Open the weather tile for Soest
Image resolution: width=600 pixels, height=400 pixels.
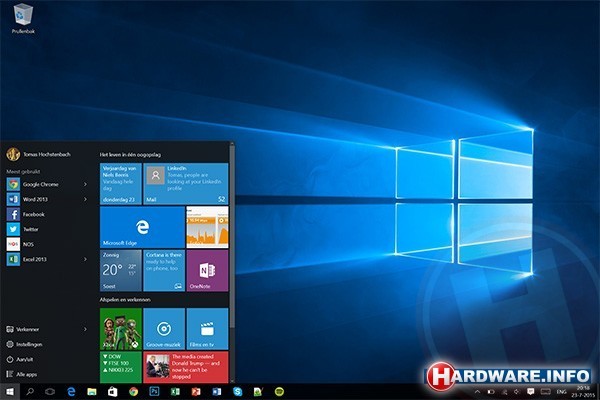click(x=121, y=270)
